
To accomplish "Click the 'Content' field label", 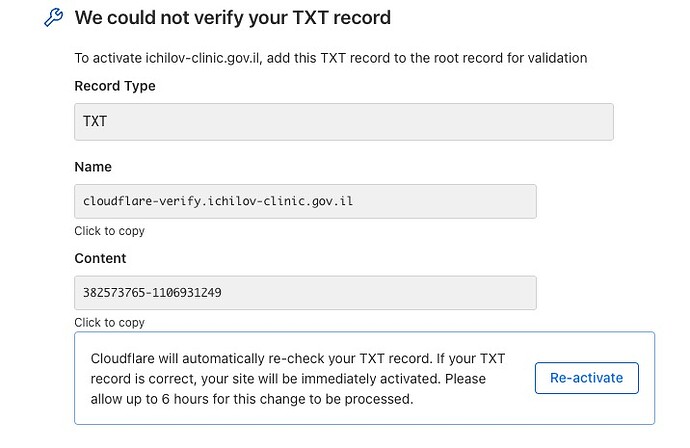I will click(100, 258).
